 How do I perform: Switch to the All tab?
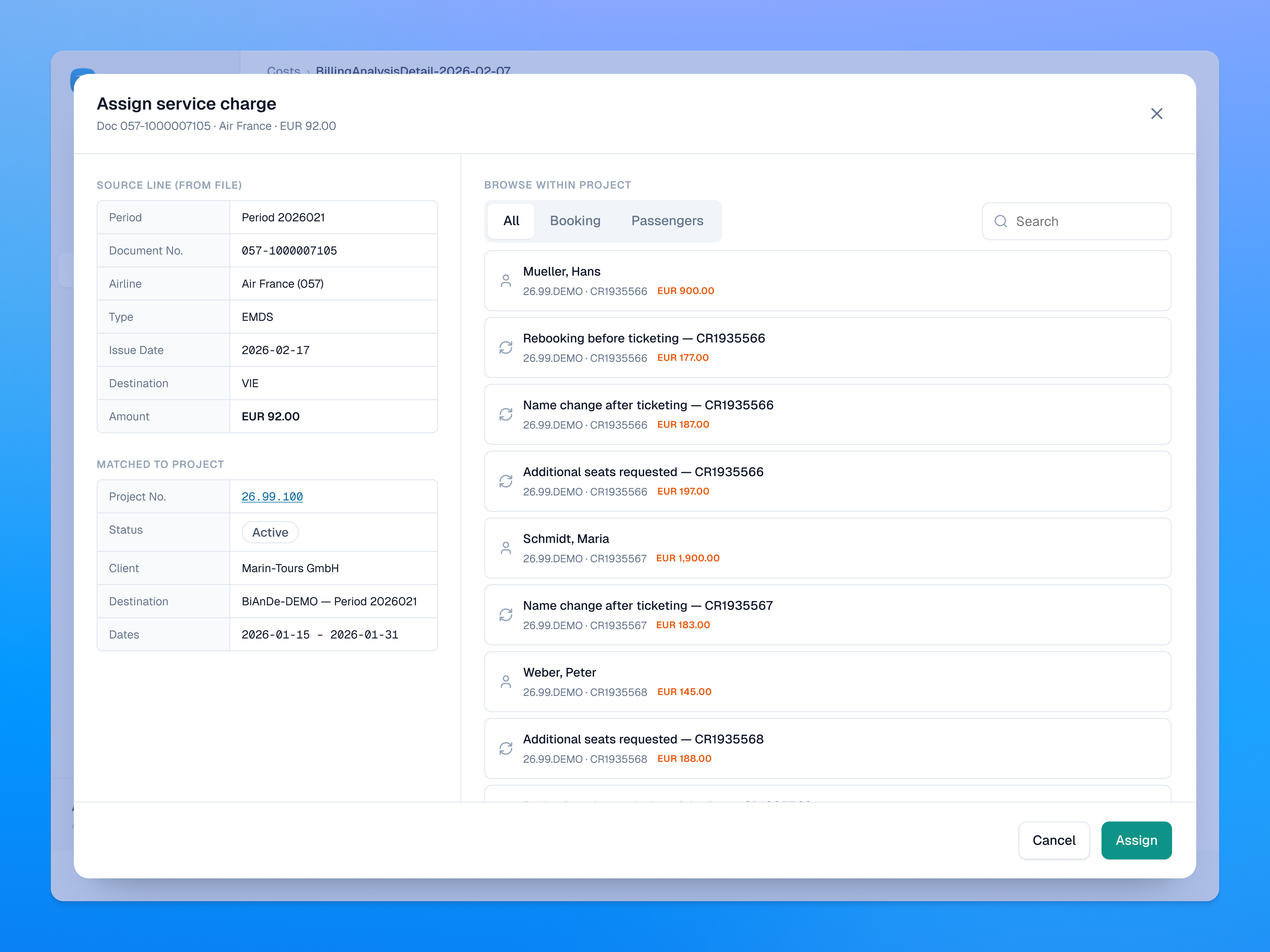(511, 221)
